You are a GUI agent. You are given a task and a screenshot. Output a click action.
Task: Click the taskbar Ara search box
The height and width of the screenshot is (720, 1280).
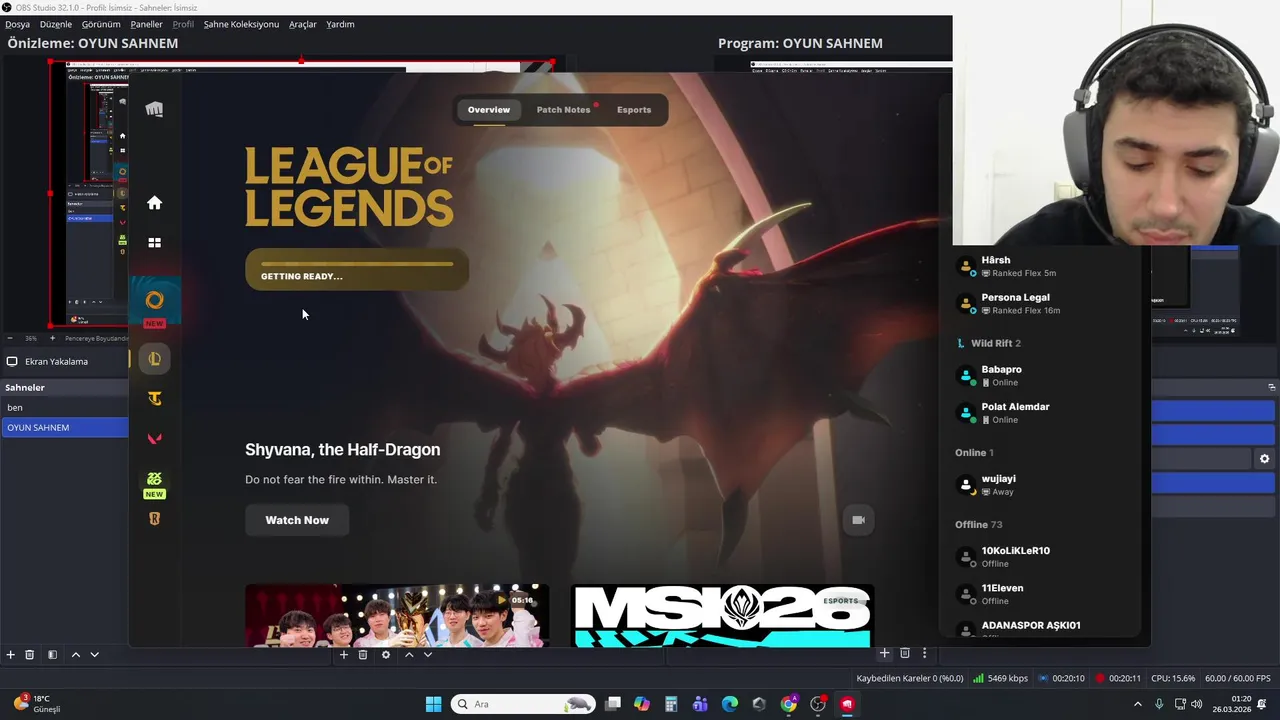[524, 704]
